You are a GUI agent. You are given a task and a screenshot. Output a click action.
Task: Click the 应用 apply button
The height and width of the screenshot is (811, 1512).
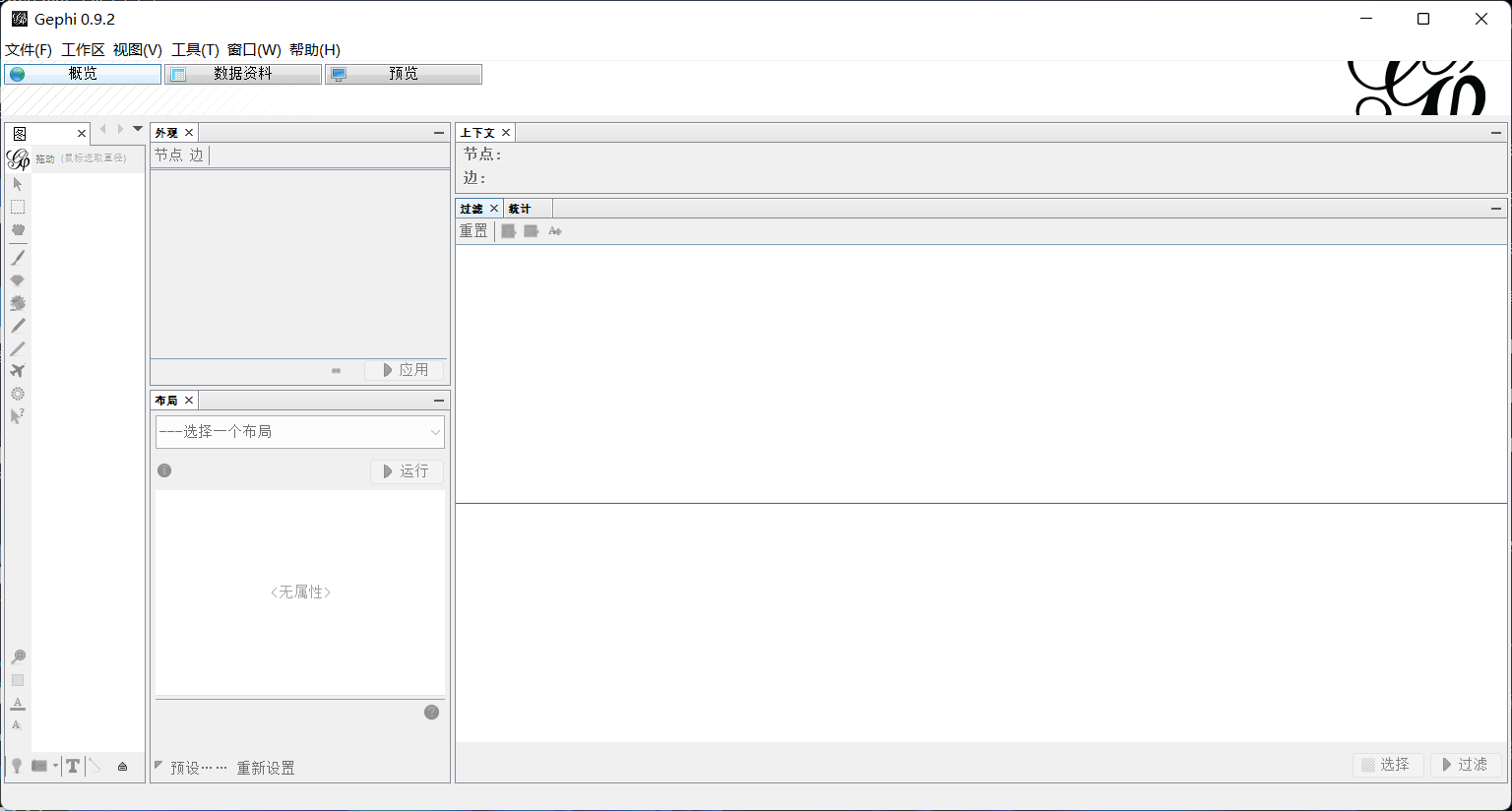pos(406,370)
